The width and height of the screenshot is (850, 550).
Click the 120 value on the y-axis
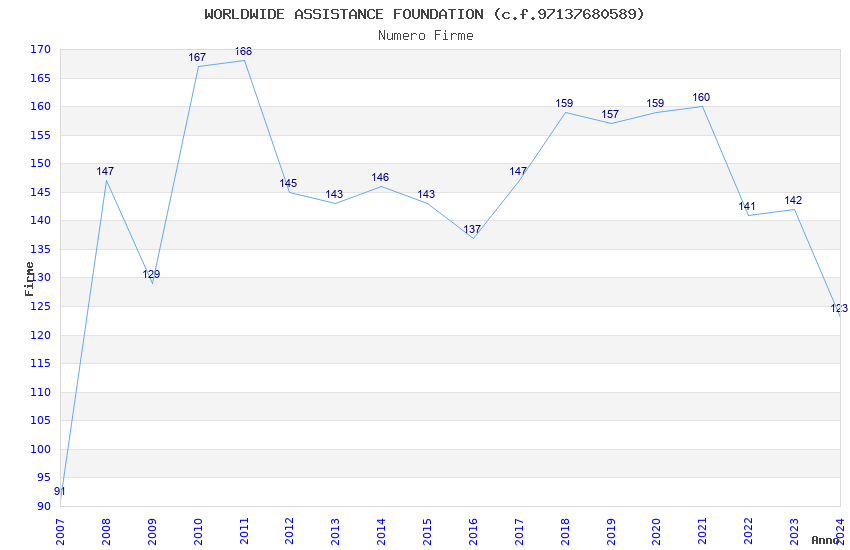(x=41, y=335)
